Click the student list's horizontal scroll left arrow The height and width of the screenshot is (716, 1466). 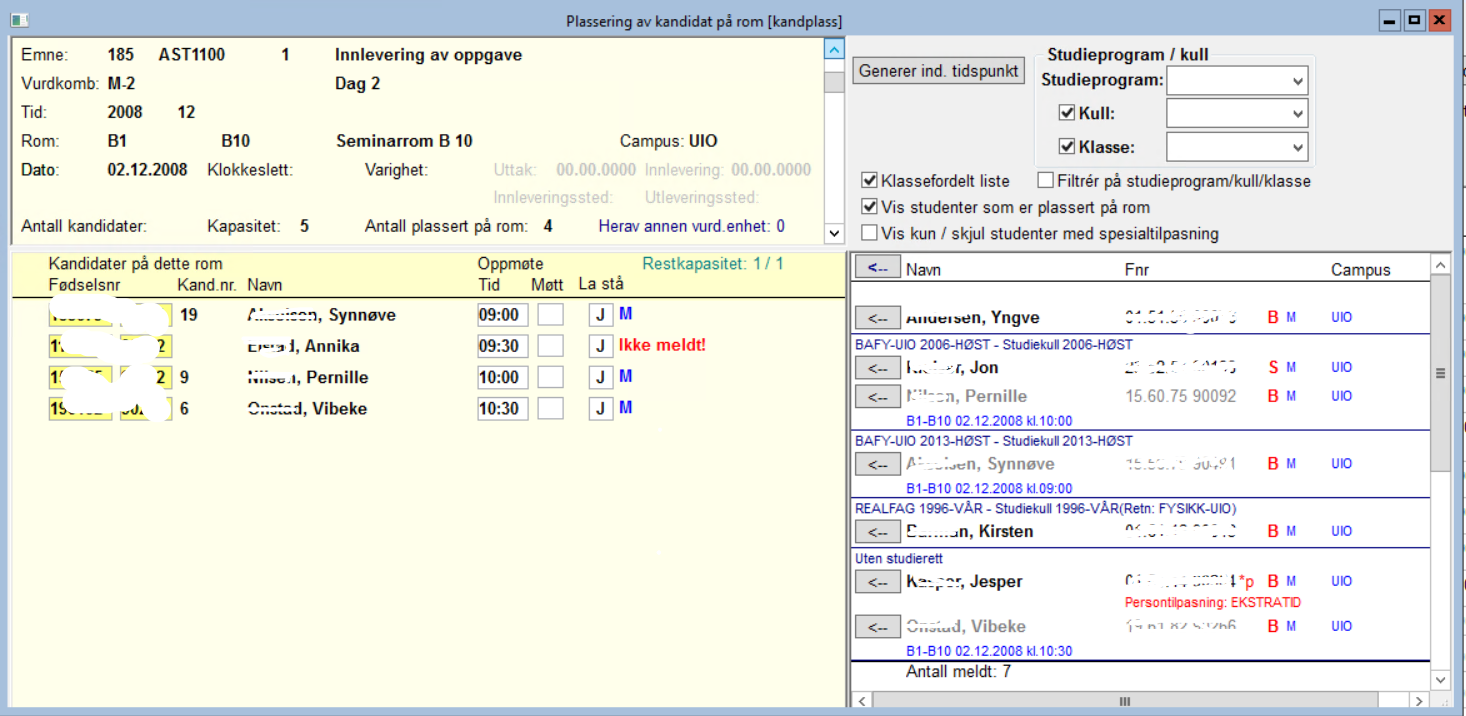(861, 701)
